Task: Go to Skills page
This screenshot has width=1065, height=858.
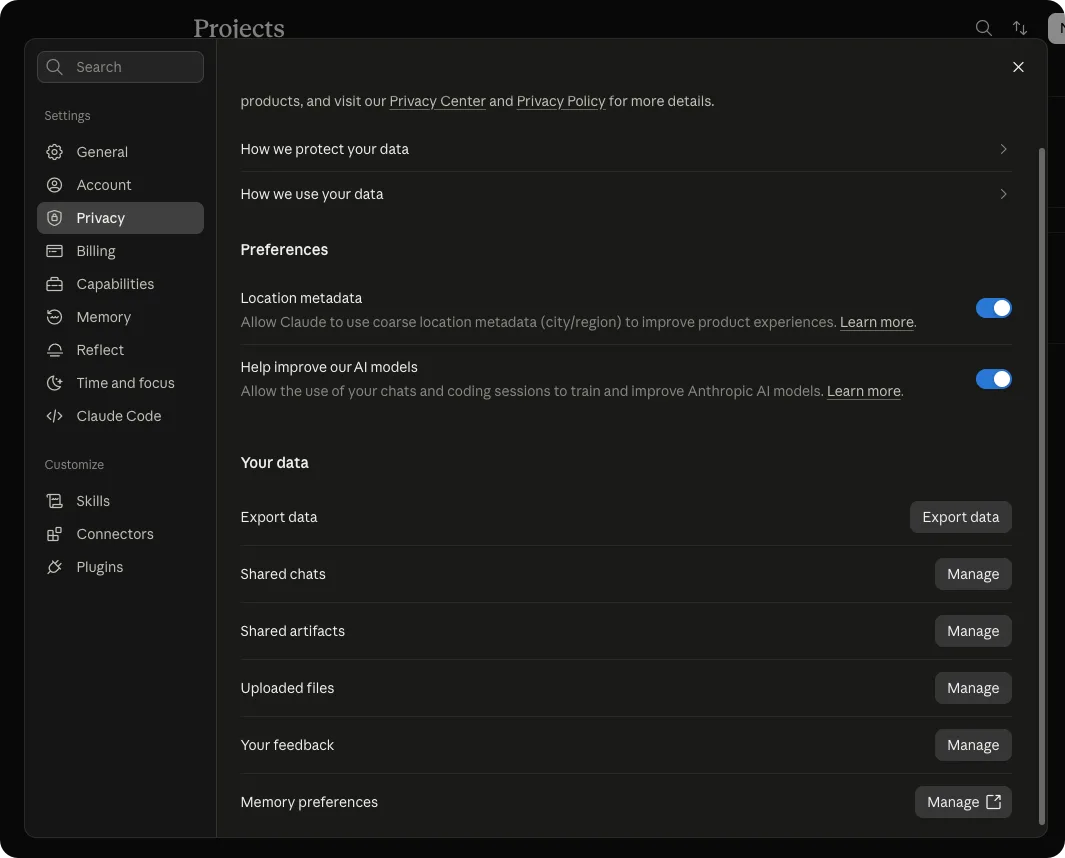Action: [x=120, y=501]
